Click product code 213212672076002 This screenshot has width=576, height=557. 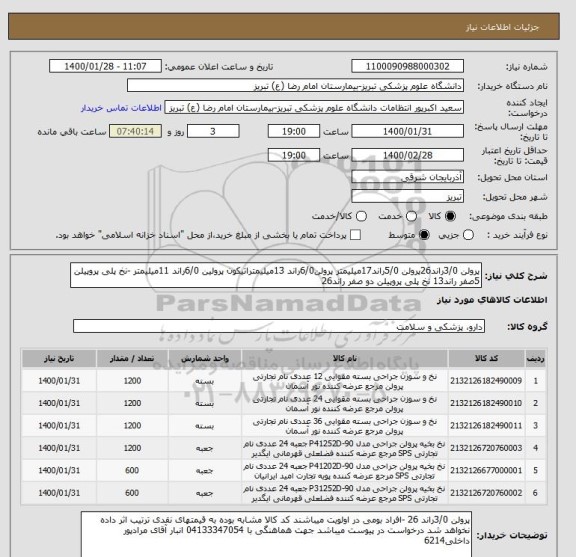486,493
